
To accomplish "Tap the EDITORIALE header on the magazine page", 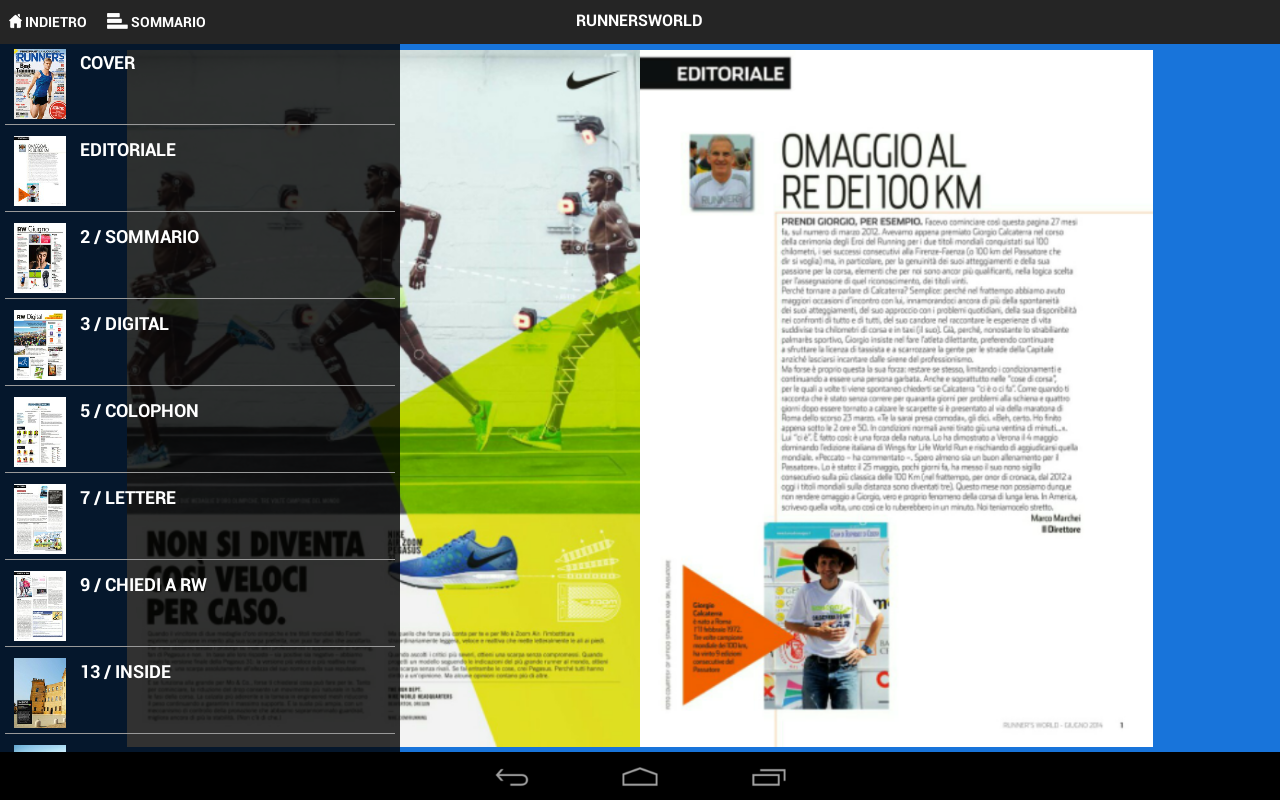I will [716, 74].
